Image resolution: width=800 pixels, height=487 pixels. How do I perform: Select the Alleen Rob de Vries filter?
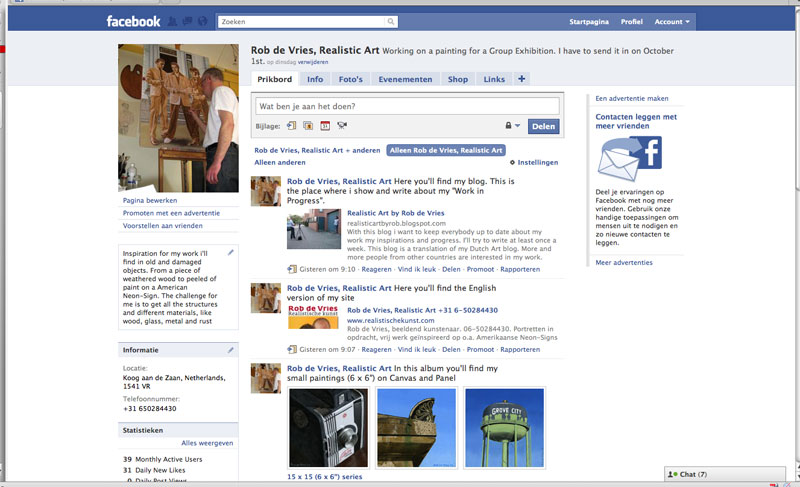point(446,150)
